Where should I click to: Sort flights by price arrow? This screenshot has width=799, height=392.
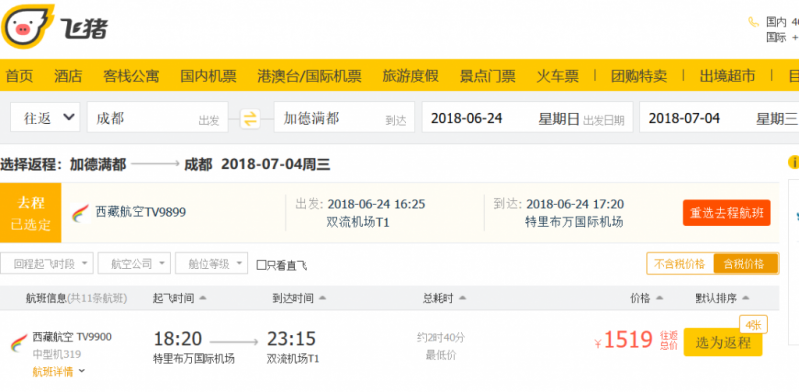pos(659,298)
